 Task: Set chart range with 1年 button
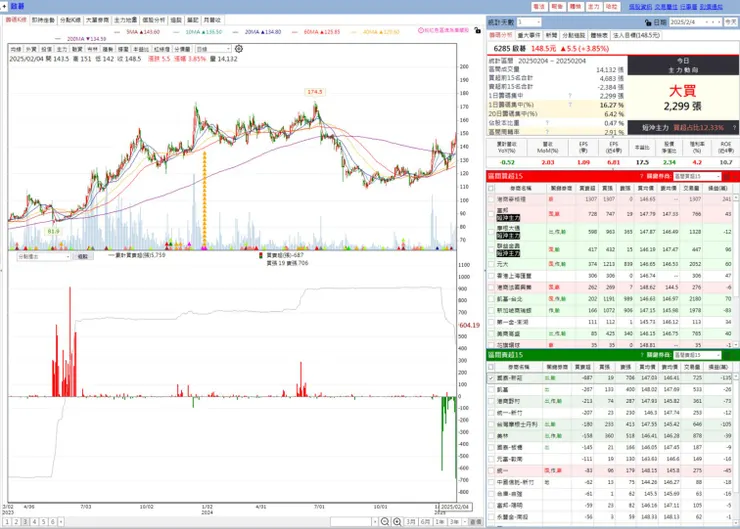point(439,521)
